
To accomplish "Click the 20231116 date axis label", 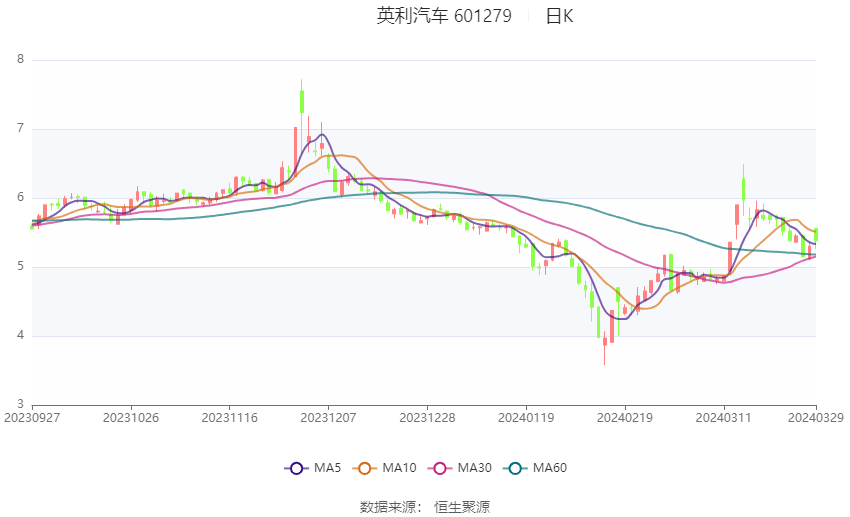I will click(x=230, y=416).
